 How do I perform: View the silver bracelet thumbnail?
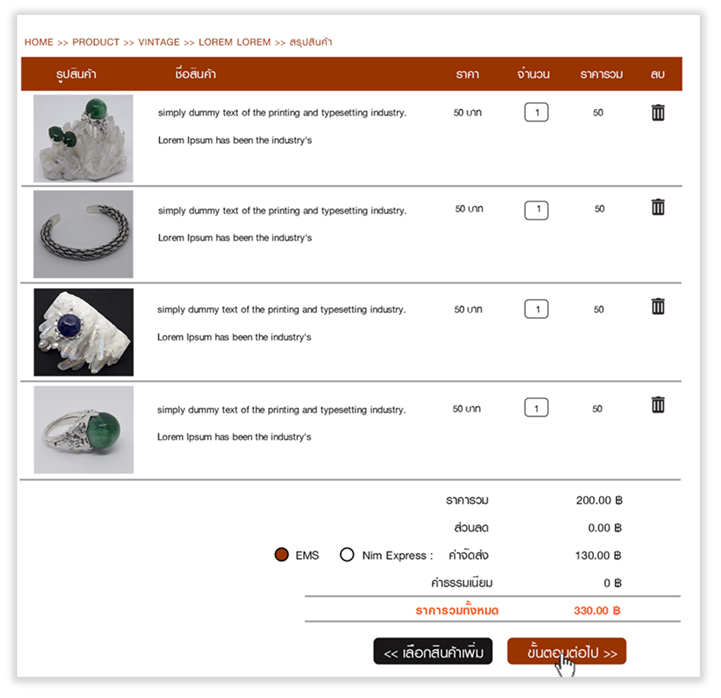83,234
